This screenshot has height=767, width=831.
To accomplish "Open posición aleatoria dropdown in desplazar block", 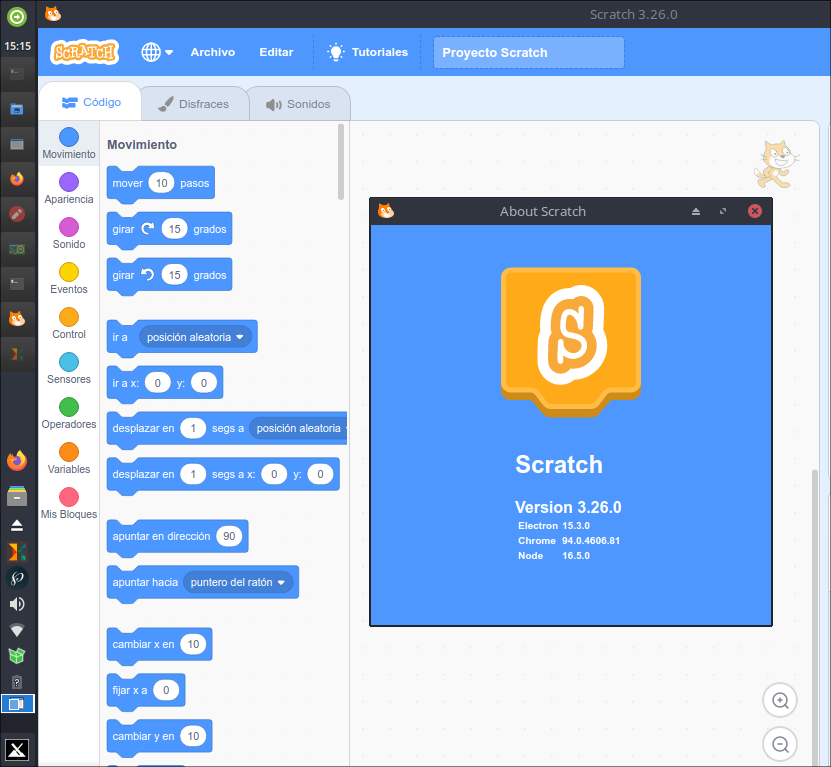I will (298, 428).
